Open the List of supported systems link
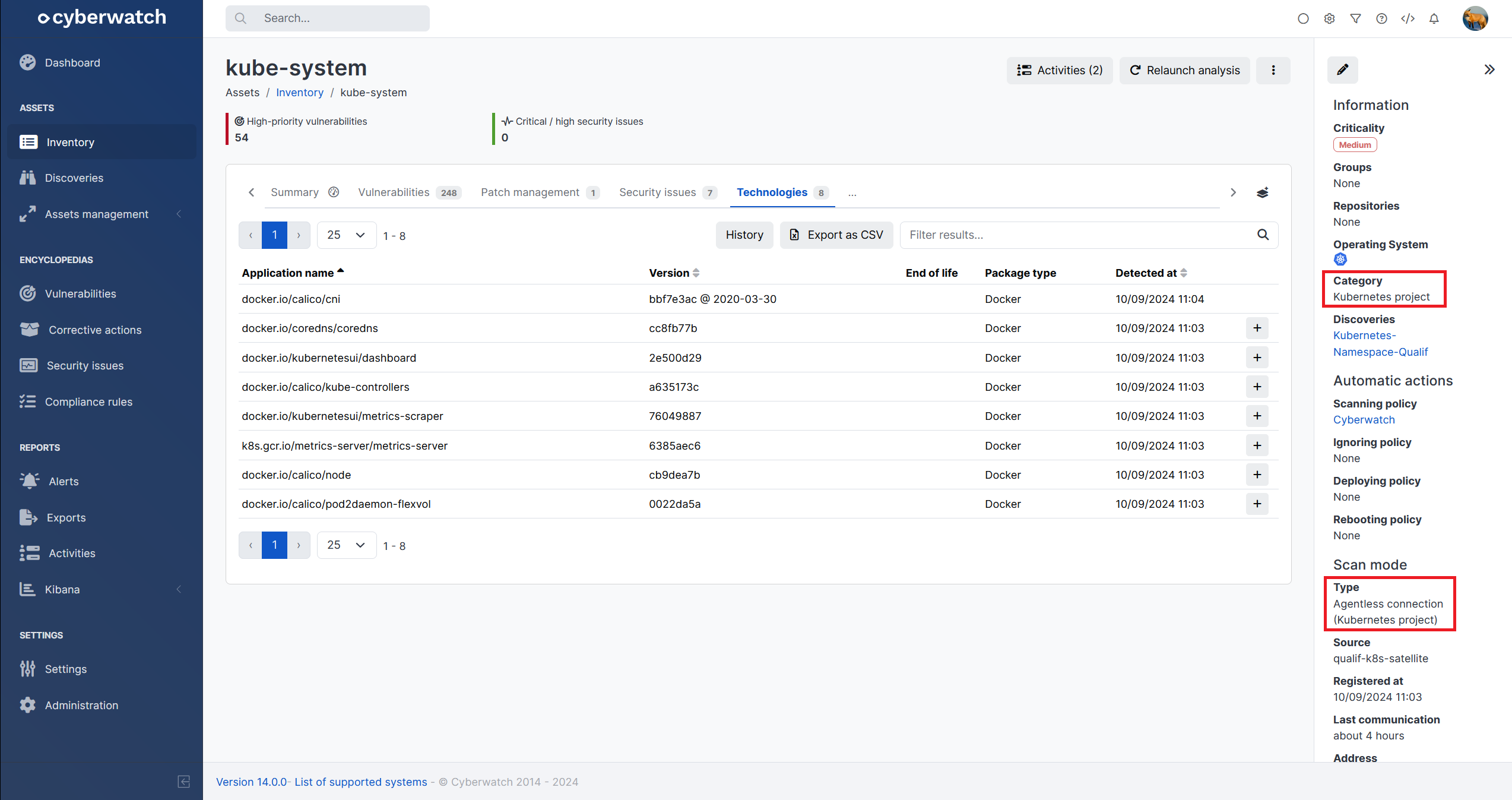Image resolution: width=1512 pixels, height=800 pixels. (x=360, y=782)
